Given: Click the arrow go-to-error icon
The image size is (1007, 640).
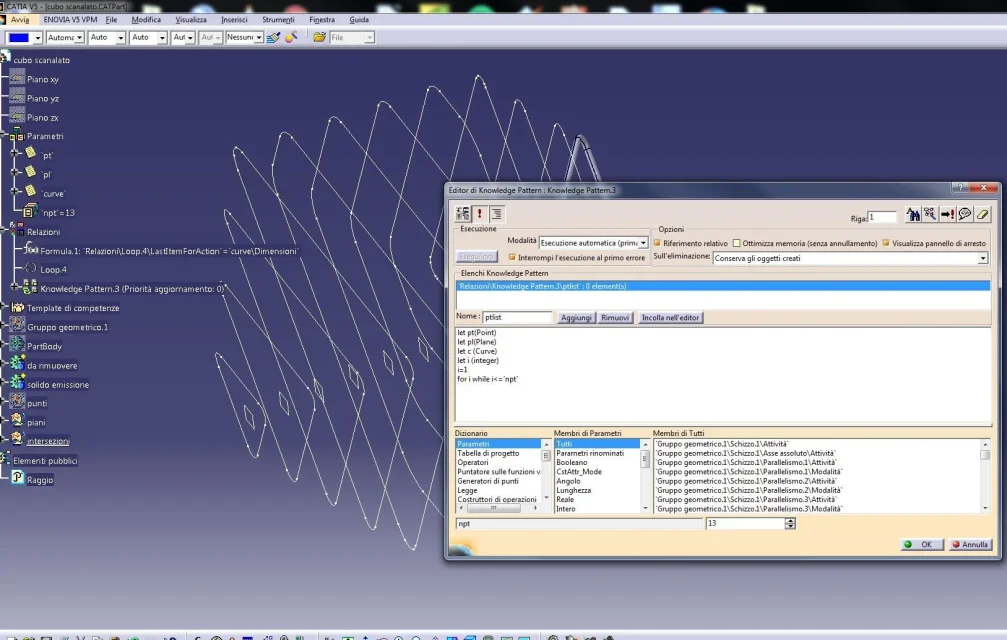Looking at the screenshot, I should click(947, 215).
